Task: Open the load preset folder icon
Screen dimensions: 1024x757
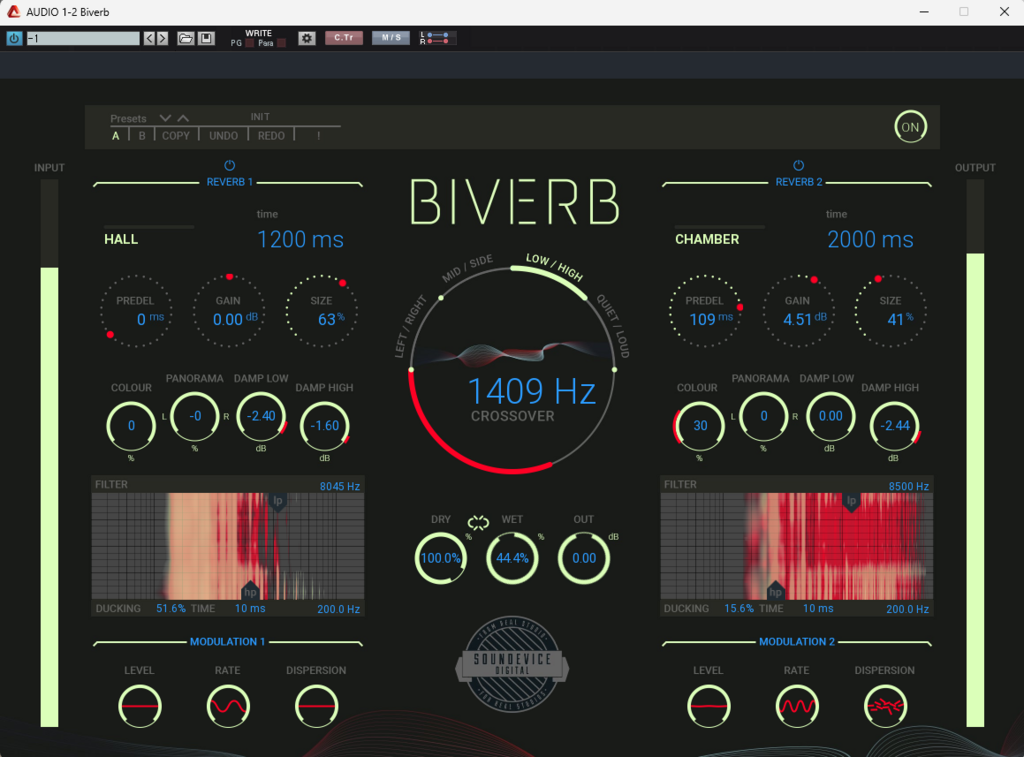Action: click(x=185, y=39)
